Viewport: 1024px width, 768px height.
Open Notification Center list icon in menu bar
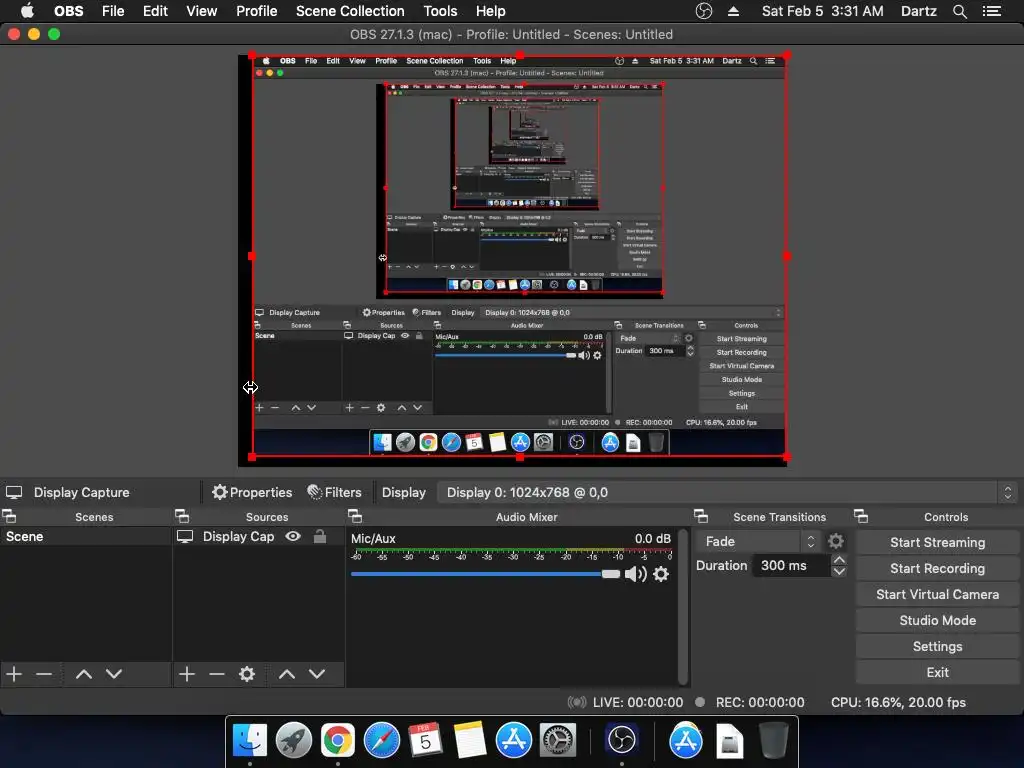[992, 11]
